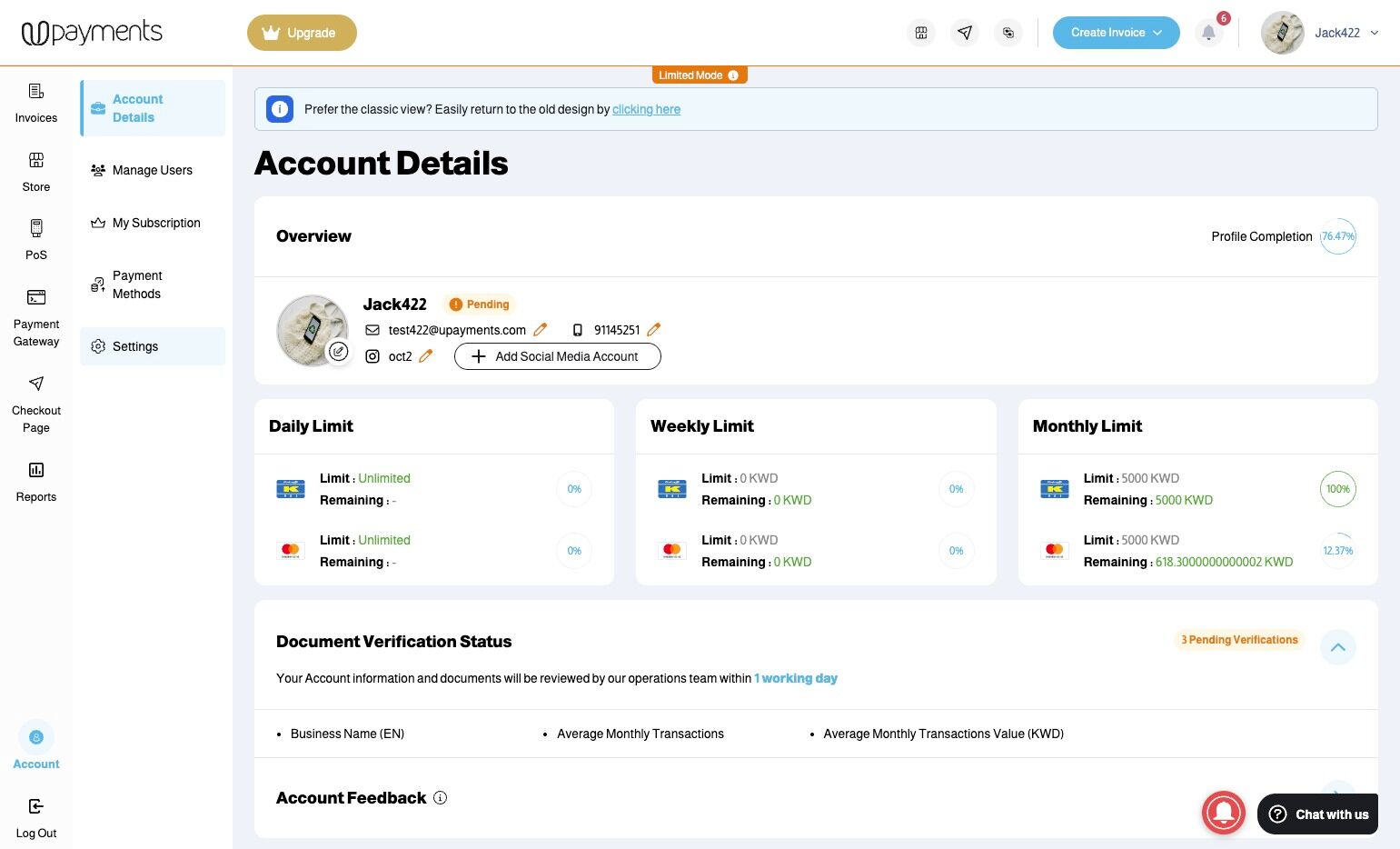Image resolution: width=1400 pixels, height=849 pixels.
Task: Open Manage Users submenu item
Action: (153, 170)
